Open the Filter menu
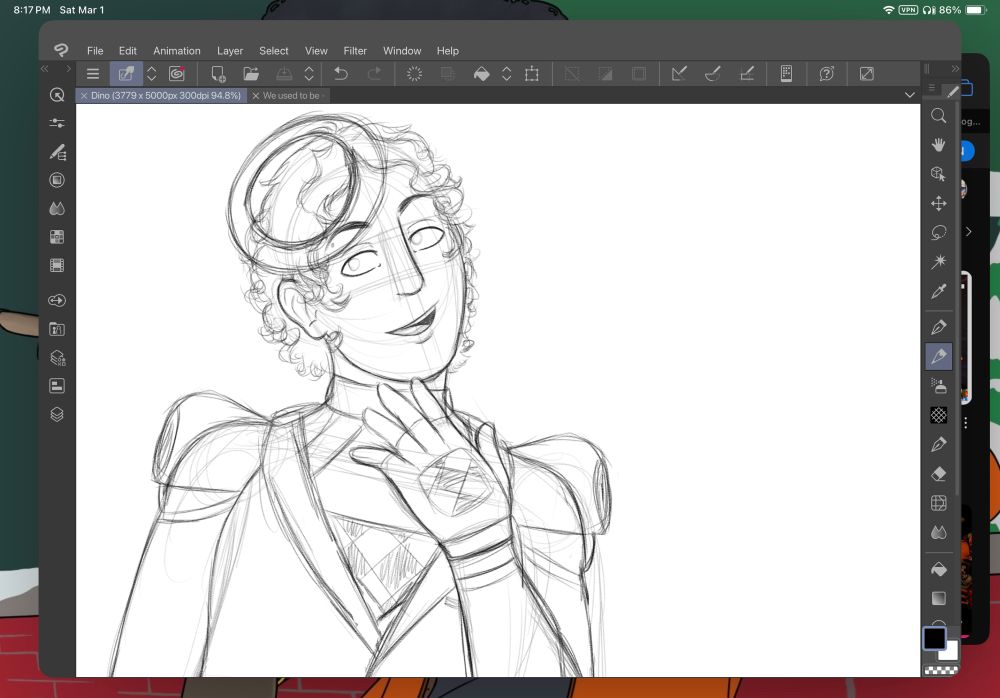Screen dimensions: 1000x698 (x=355, y=51)
